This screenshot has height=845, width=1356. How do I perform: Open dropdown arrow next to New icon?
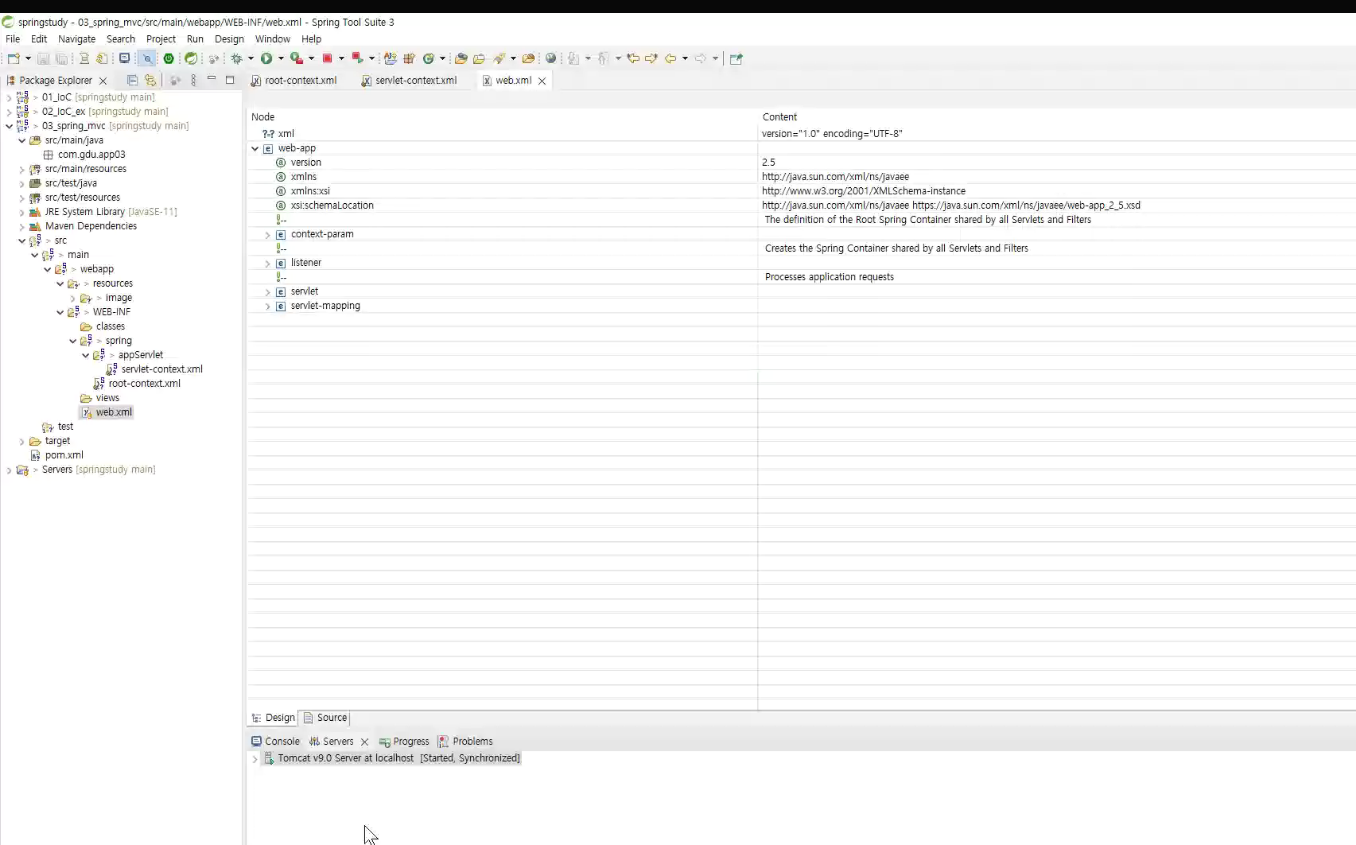[27, 59]
